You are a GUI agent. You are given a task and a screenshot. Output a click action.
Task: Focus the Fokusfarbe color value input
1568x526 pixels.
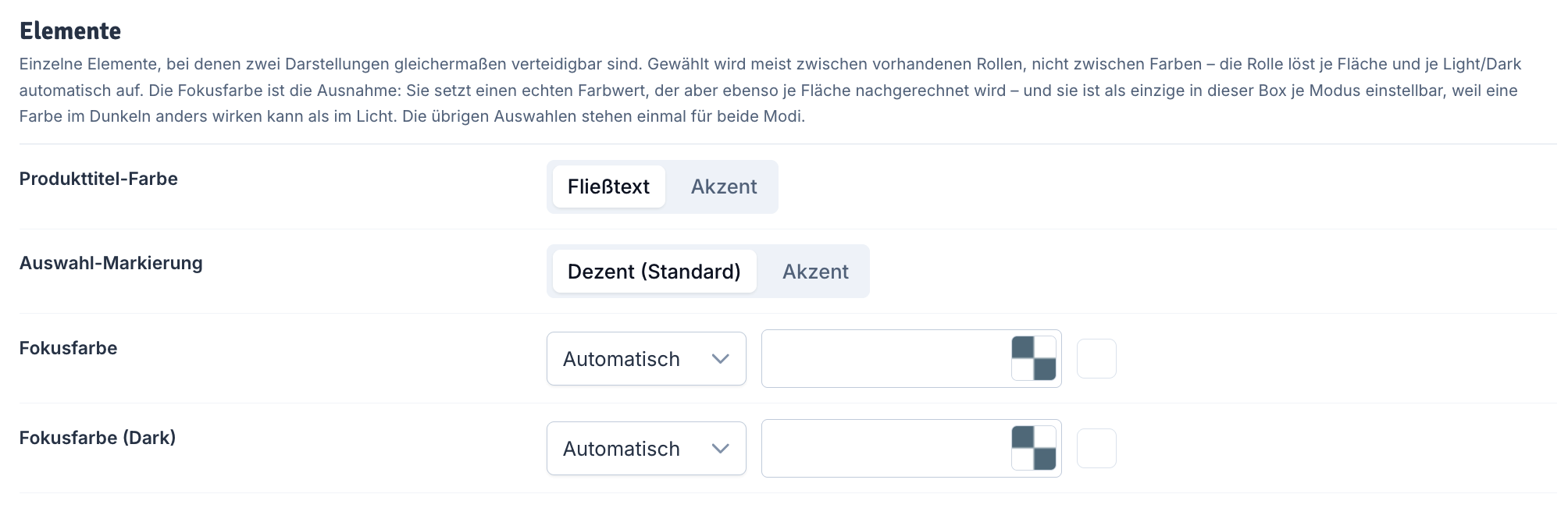tap(886, 359)
